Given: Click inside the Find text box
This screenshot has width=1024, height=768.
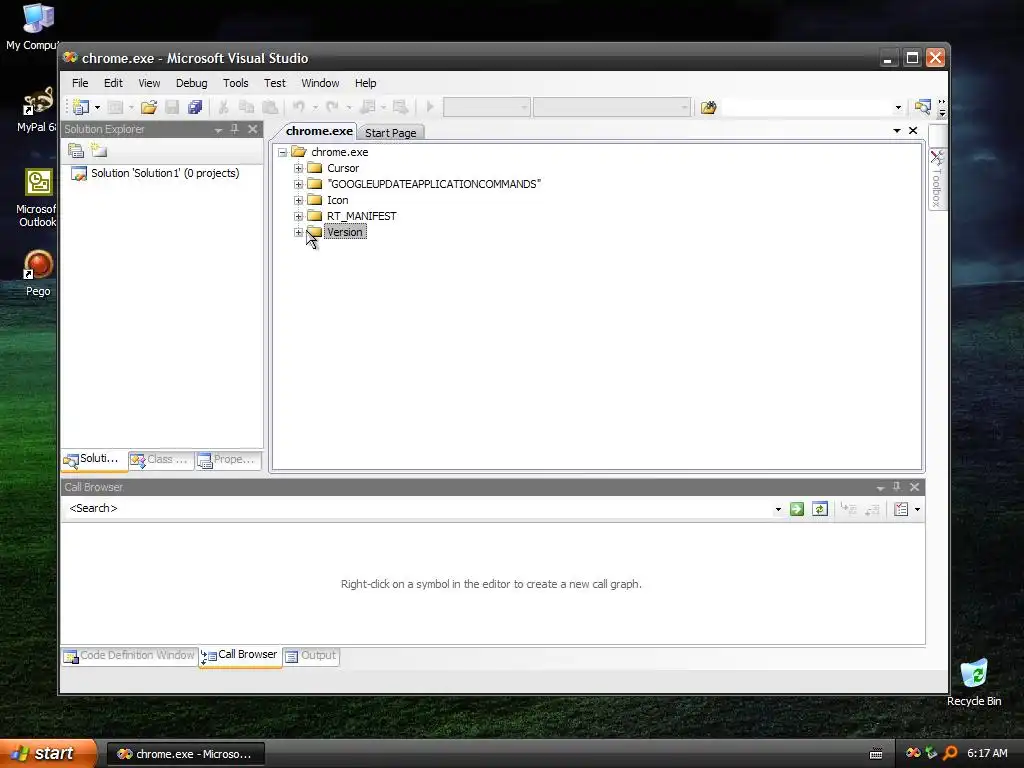Looking at the screenshot, I should point(807,108).
